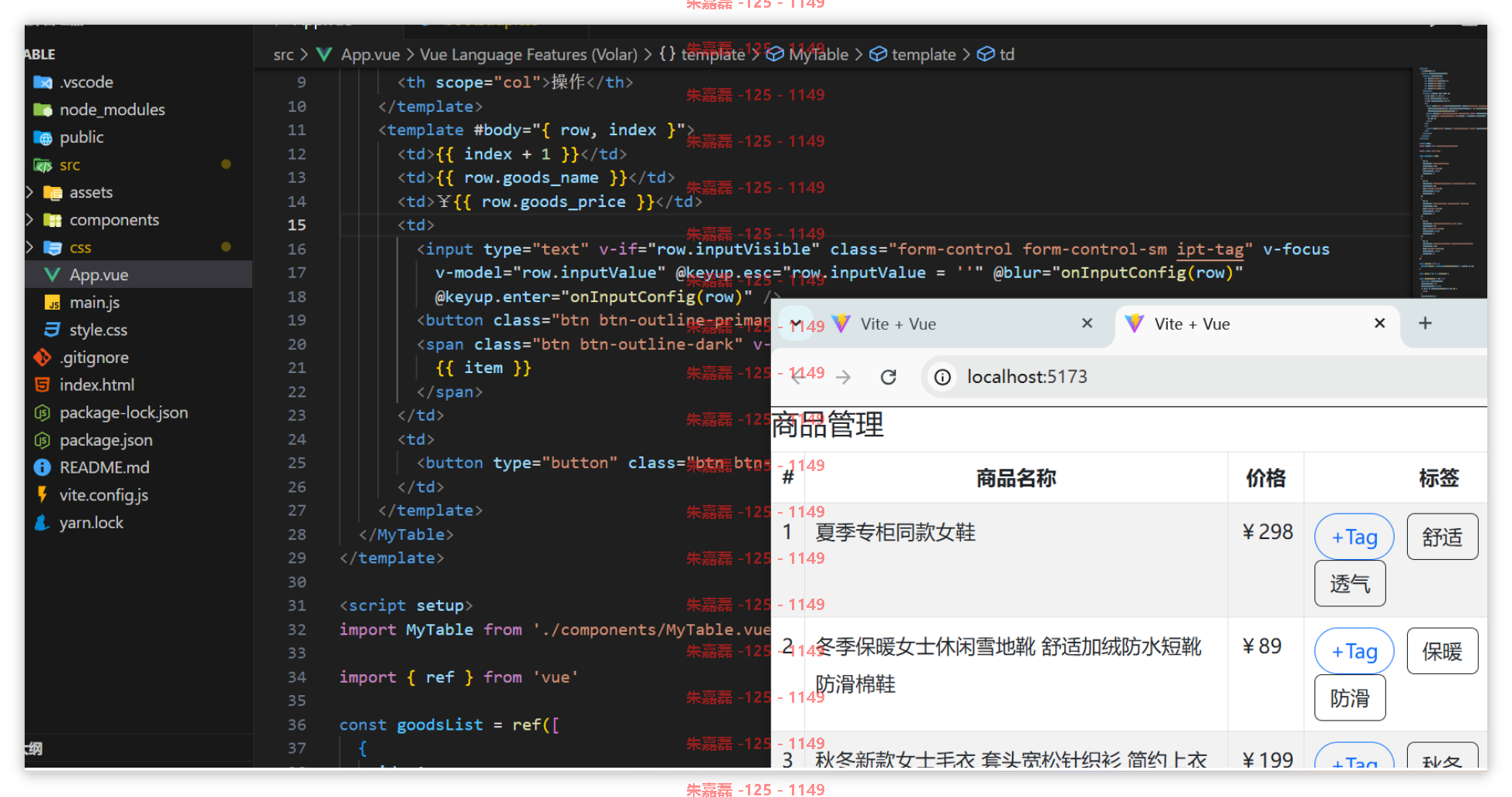Click the App.vue breadcrumb segment
Screen dimensions: 1512x797
(370, 55)
